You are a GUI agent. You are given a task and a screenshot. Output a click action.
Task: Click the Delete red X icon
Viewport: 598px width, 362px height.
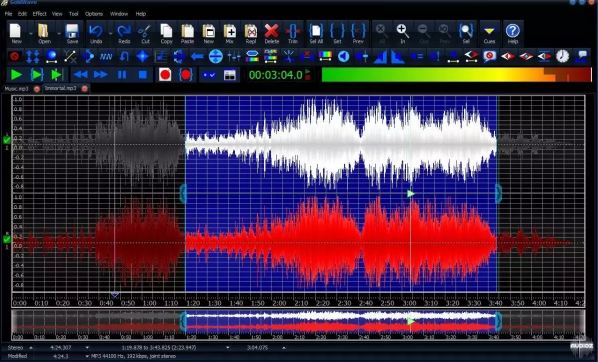pos(272,34)
